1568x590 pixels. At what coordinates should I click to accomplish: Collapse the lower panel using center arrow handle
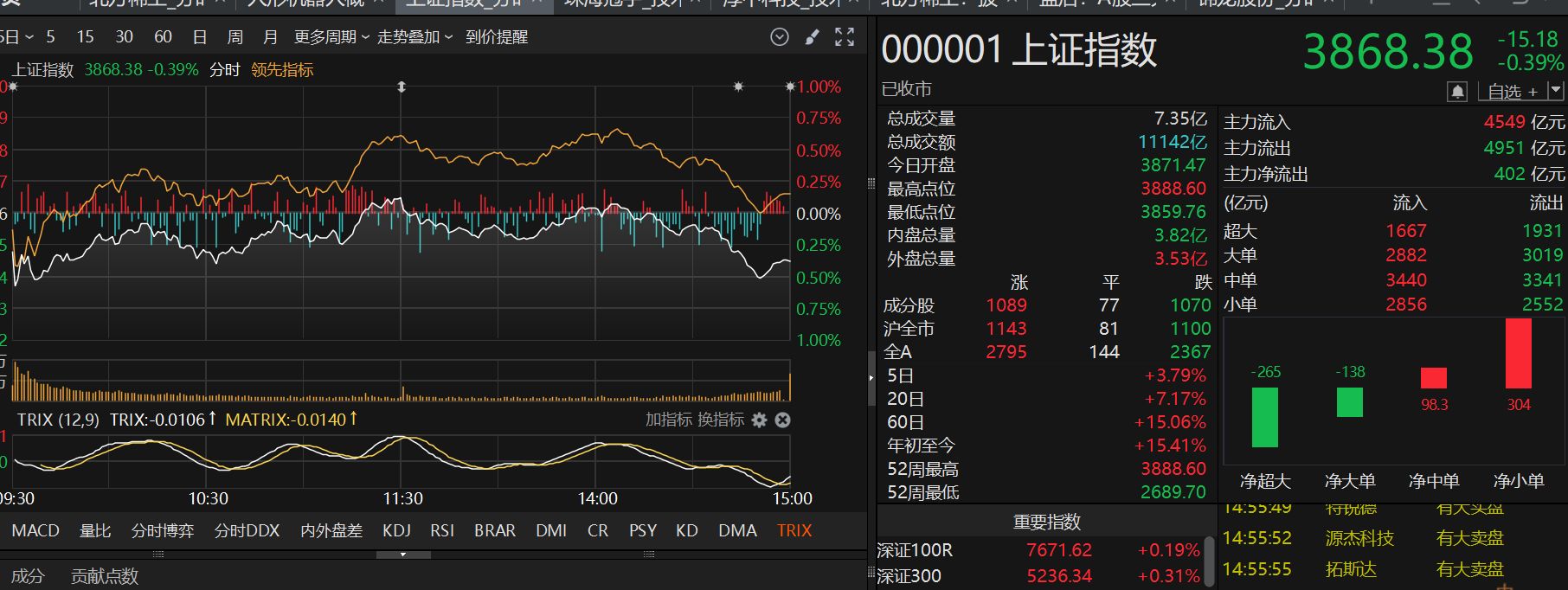point(402,555)
